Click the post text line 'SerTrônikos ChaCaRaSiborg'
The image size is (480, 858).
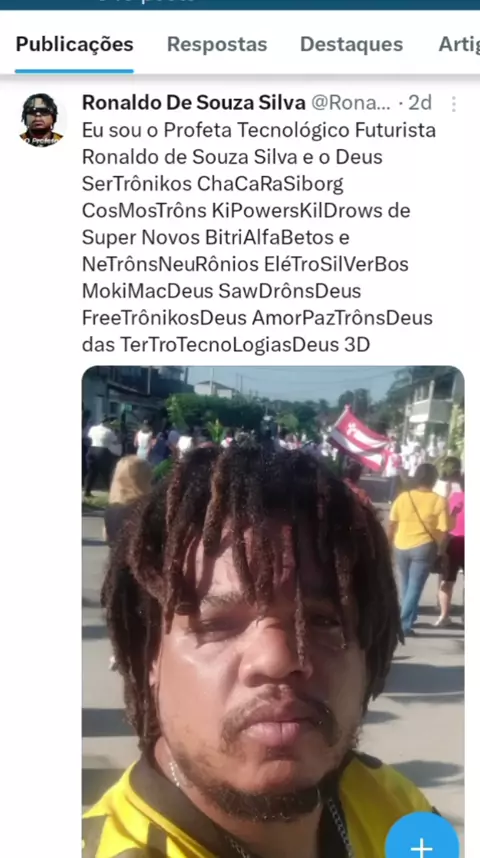pyautogui.click(x=213, y=184)
